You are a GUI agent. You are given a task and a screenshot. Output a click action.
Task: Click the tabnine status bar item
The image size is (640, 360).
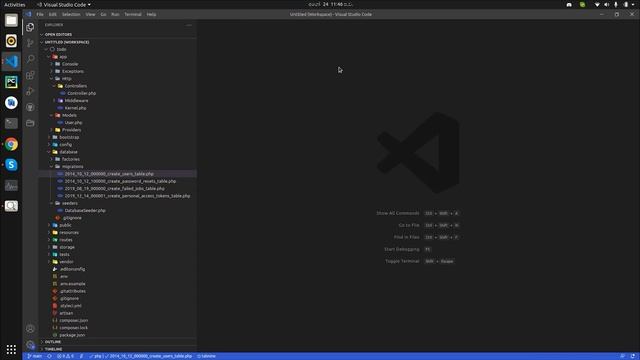tap(207, 356)
